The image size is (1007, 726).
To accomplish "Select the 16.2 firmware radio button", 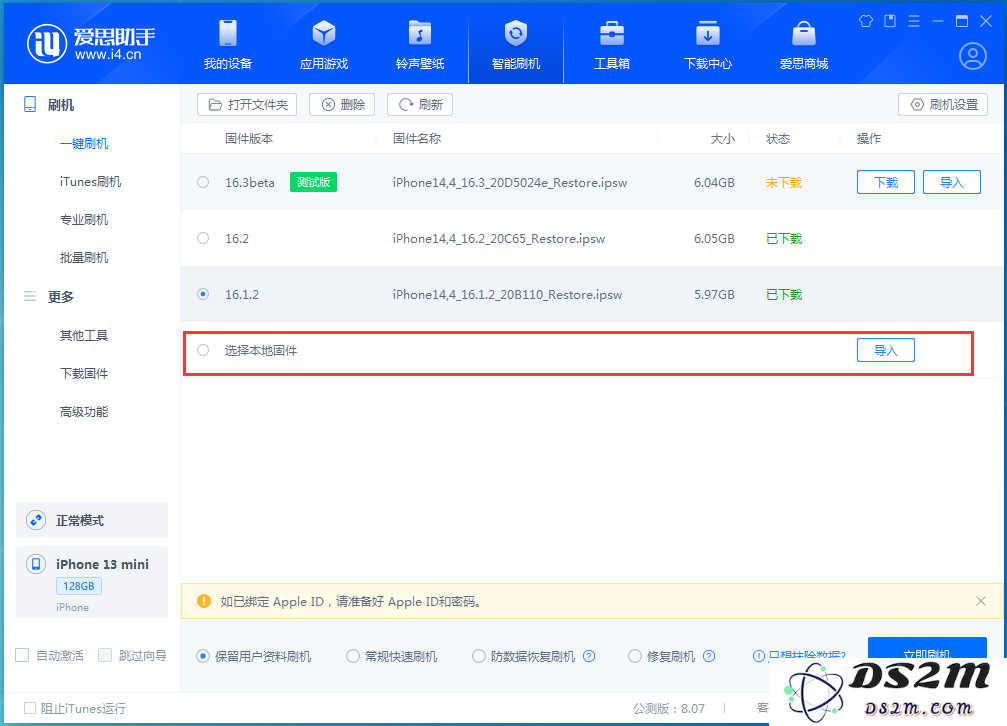I will click(x=203, y=238).
